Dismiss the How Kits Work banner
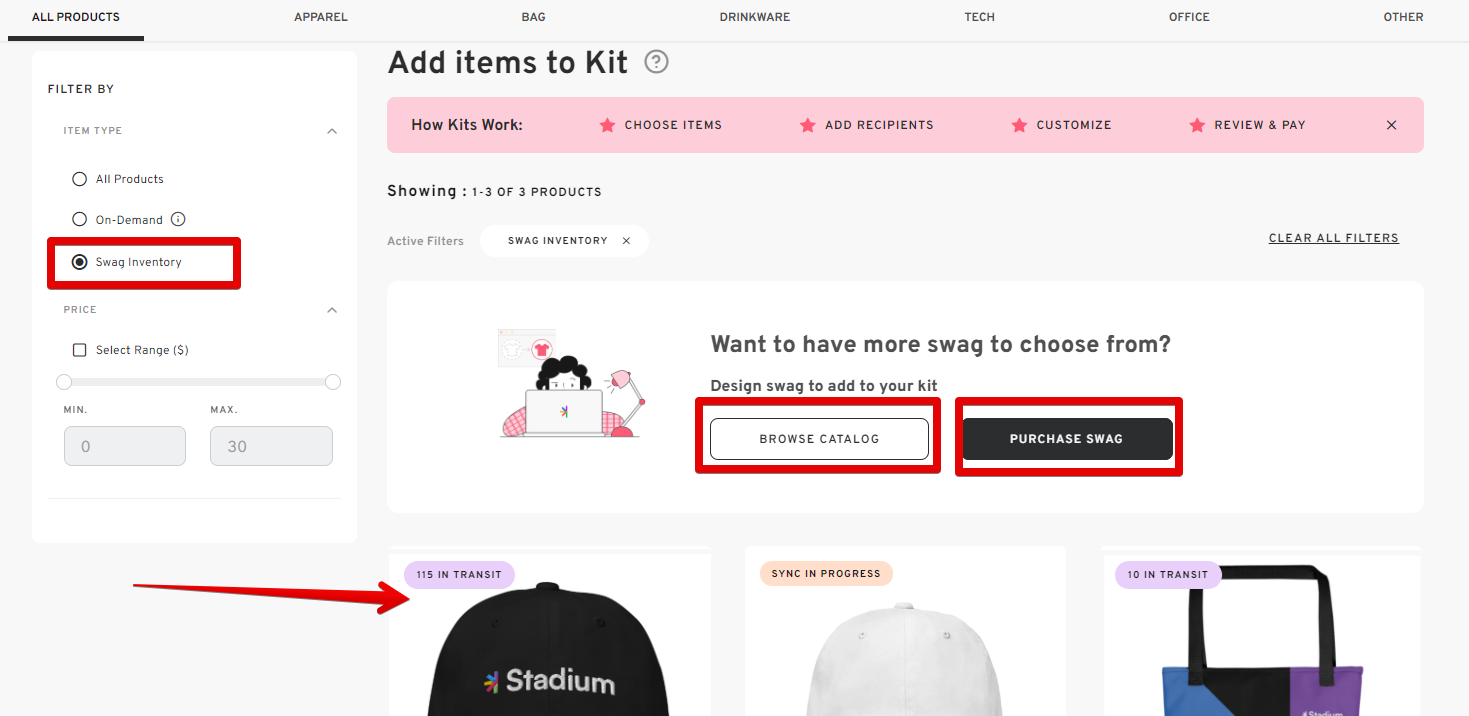The width and height of the screenshot is (1469, 716). click(1391, 125)
